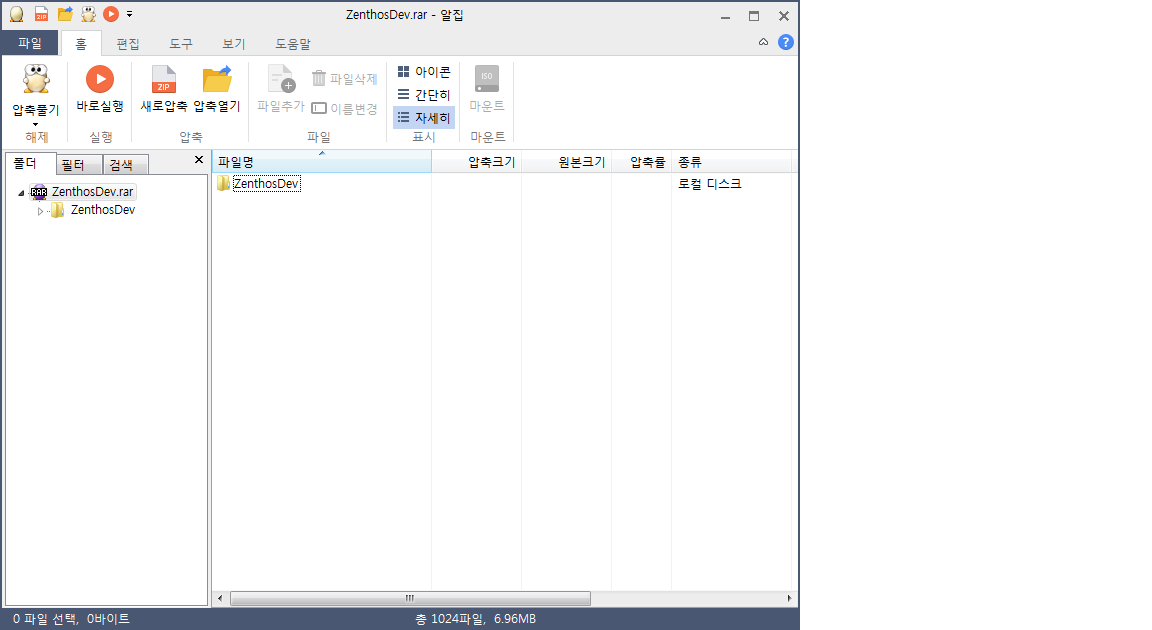This screenshot has width=1152, height=630.
Task: Sort by 압축률 column header
Action: (641, 162)
